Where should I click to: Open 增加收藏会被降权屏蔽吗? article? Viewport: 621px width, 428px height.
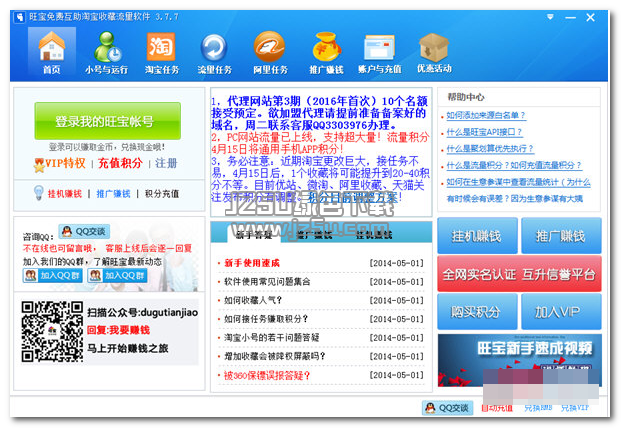pos(275,356)
